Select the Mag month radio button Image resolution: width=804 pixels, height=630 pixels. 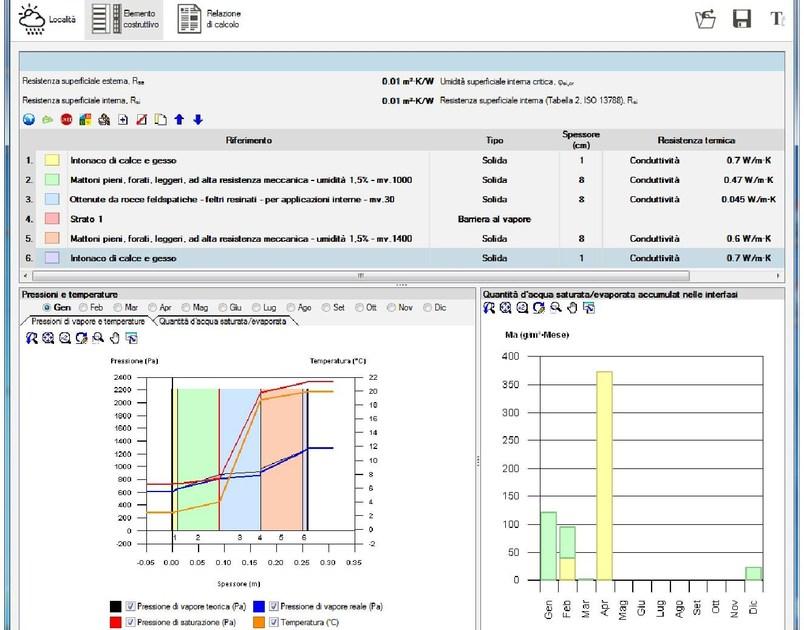(186, 308)
